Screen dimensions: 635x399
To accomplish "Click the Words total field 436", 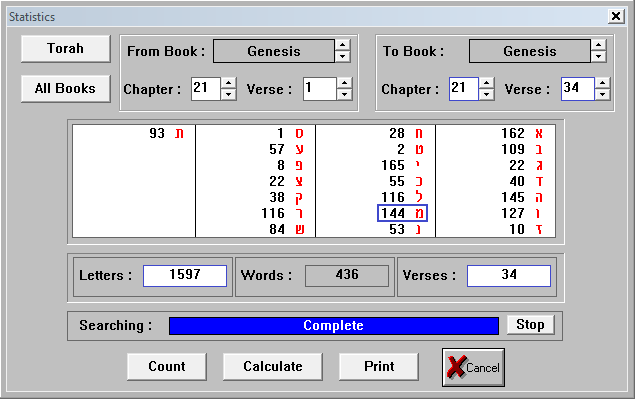I will (x=347, y=275).
